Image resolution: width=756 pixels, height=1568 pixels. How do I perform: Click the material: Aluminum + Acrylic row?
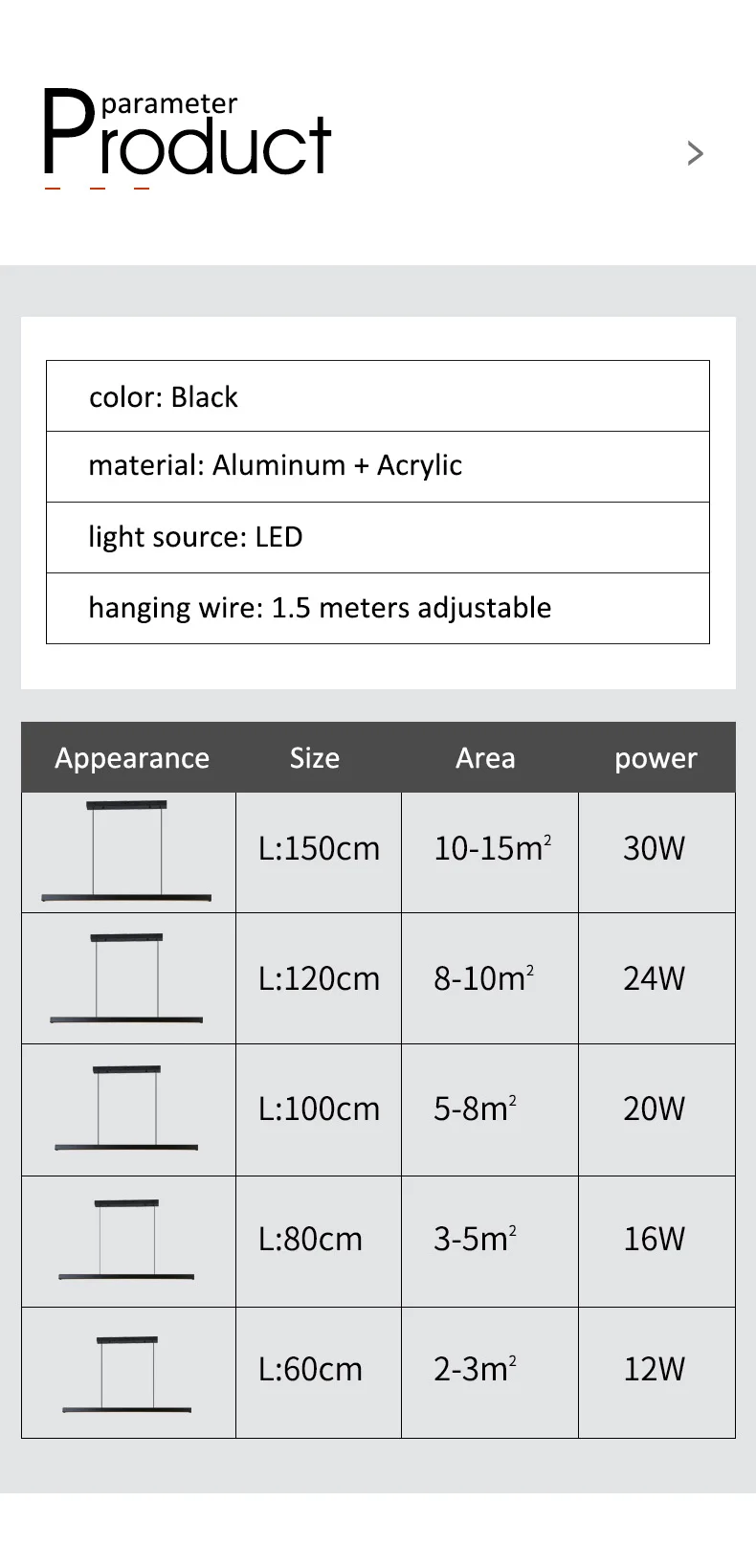[377, 466]
